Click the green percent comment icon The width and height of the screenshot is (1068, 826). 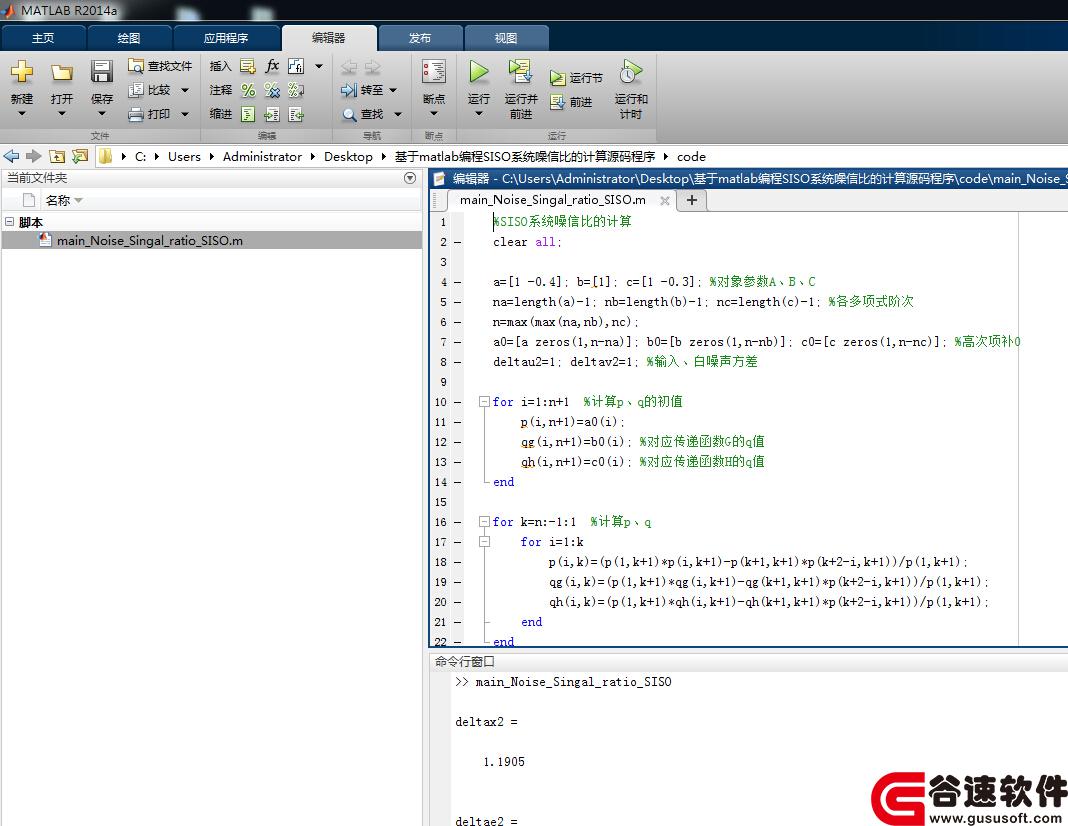(248, 90)
